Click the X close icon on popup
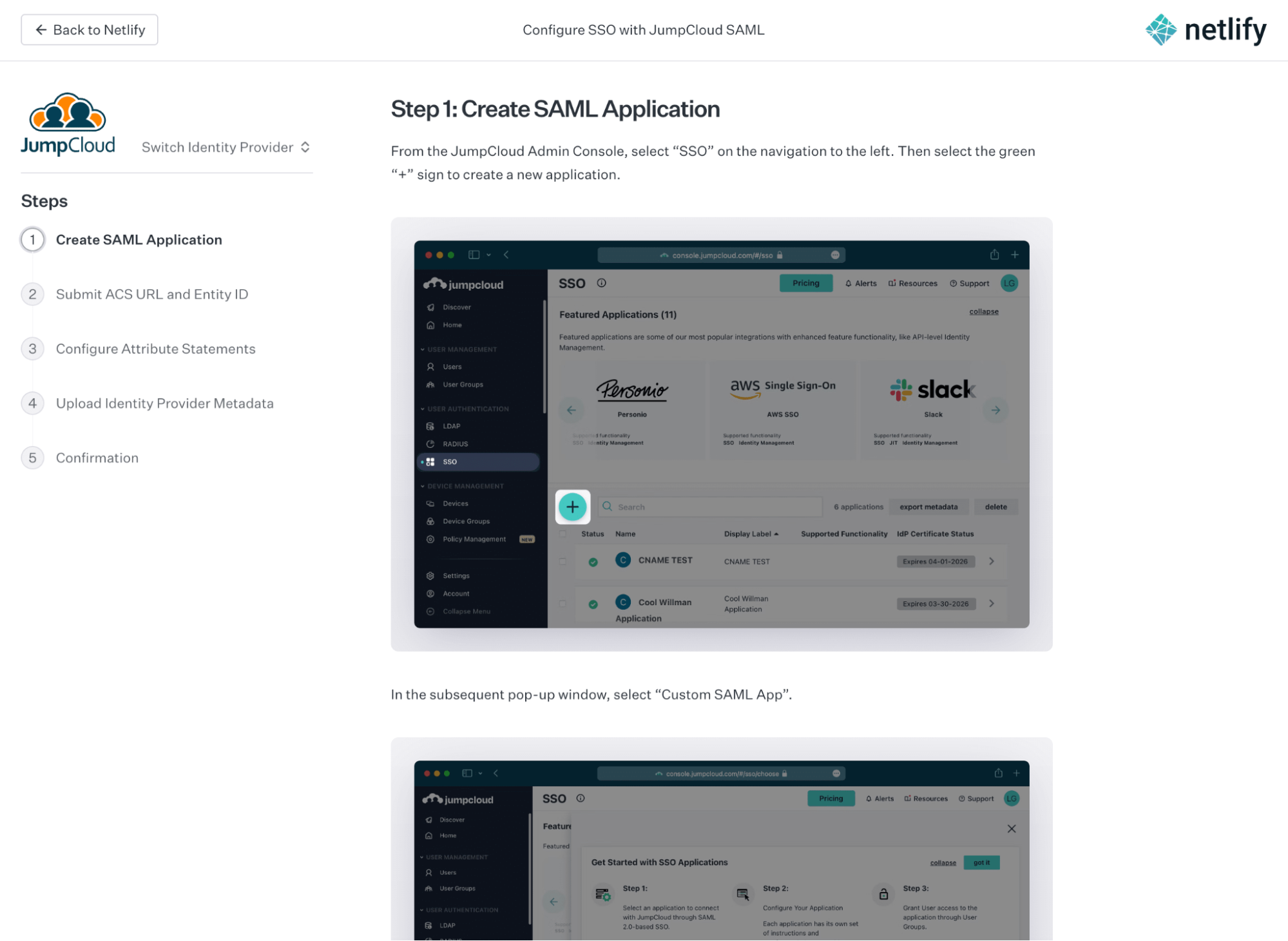1288x941 pixels. click(1012, 829)
